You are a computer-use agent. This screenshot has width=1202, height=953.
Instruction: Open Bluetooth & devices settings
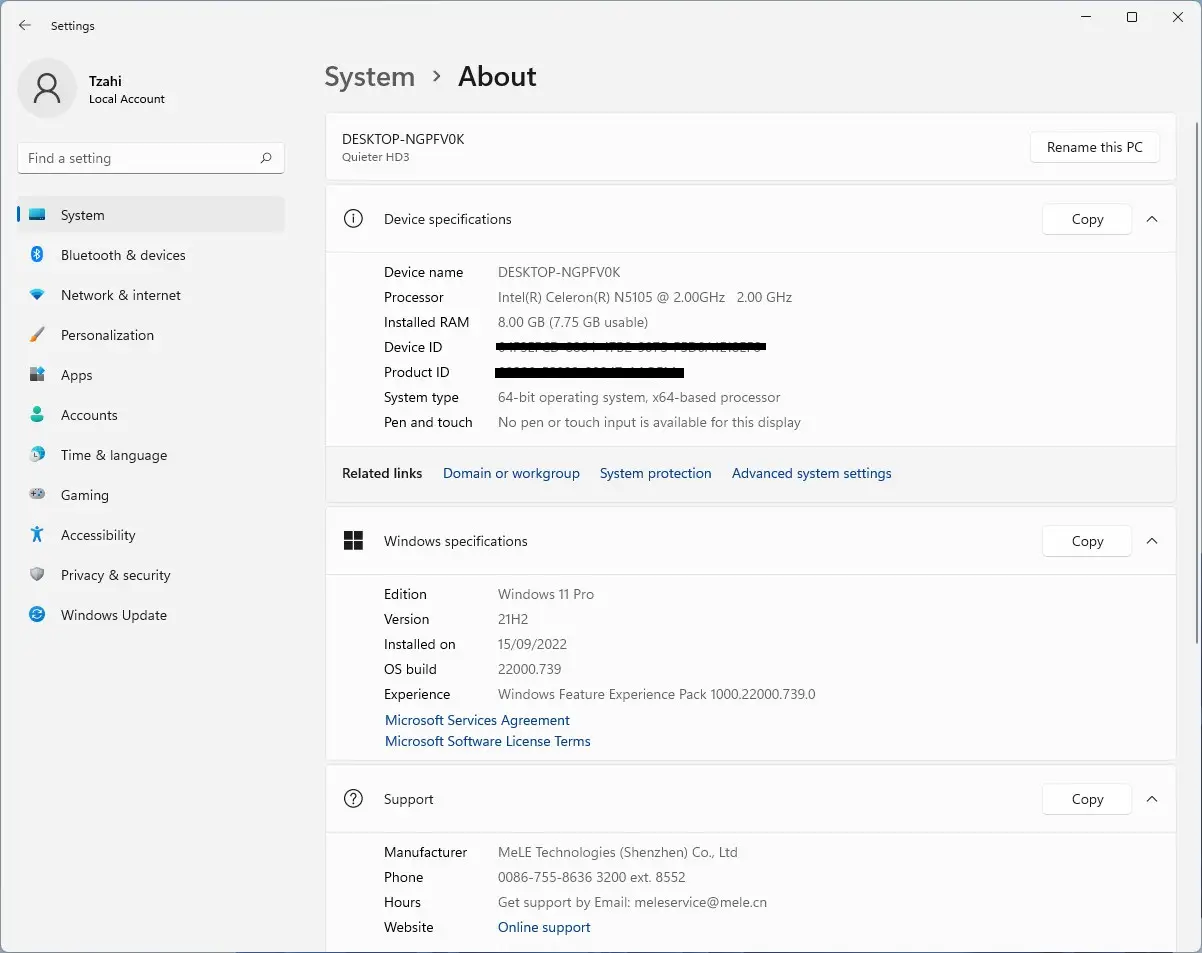(151, 255)
